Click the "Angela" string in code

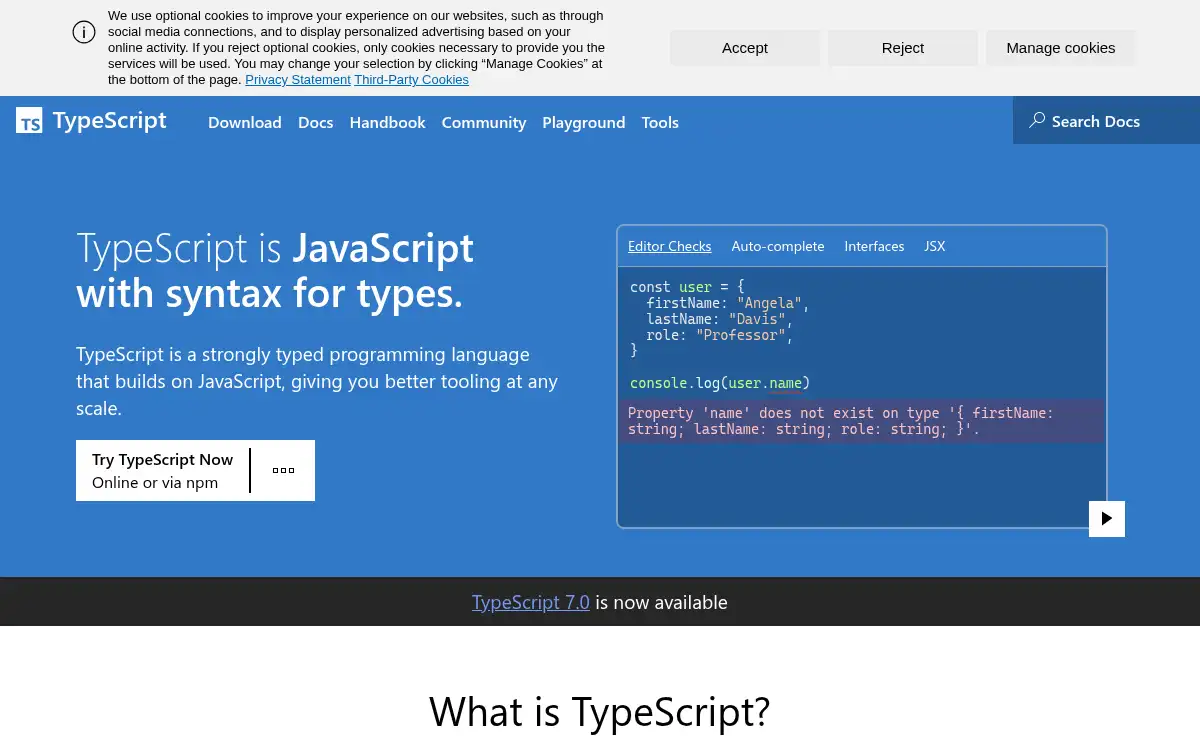tap(770, 303)
